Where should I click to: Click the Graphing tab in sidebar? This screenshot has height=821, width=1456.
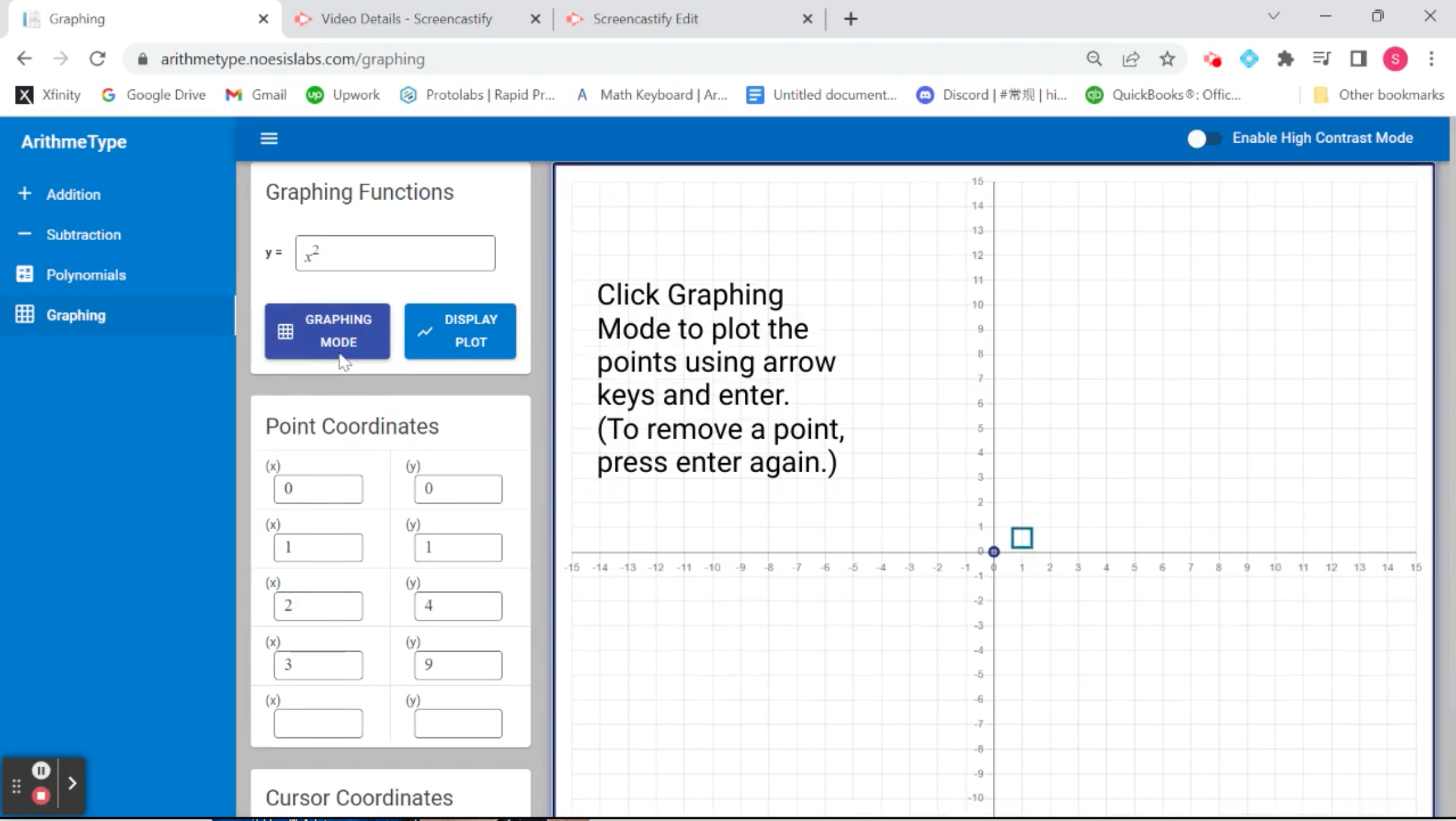click(x=75, y=315)
